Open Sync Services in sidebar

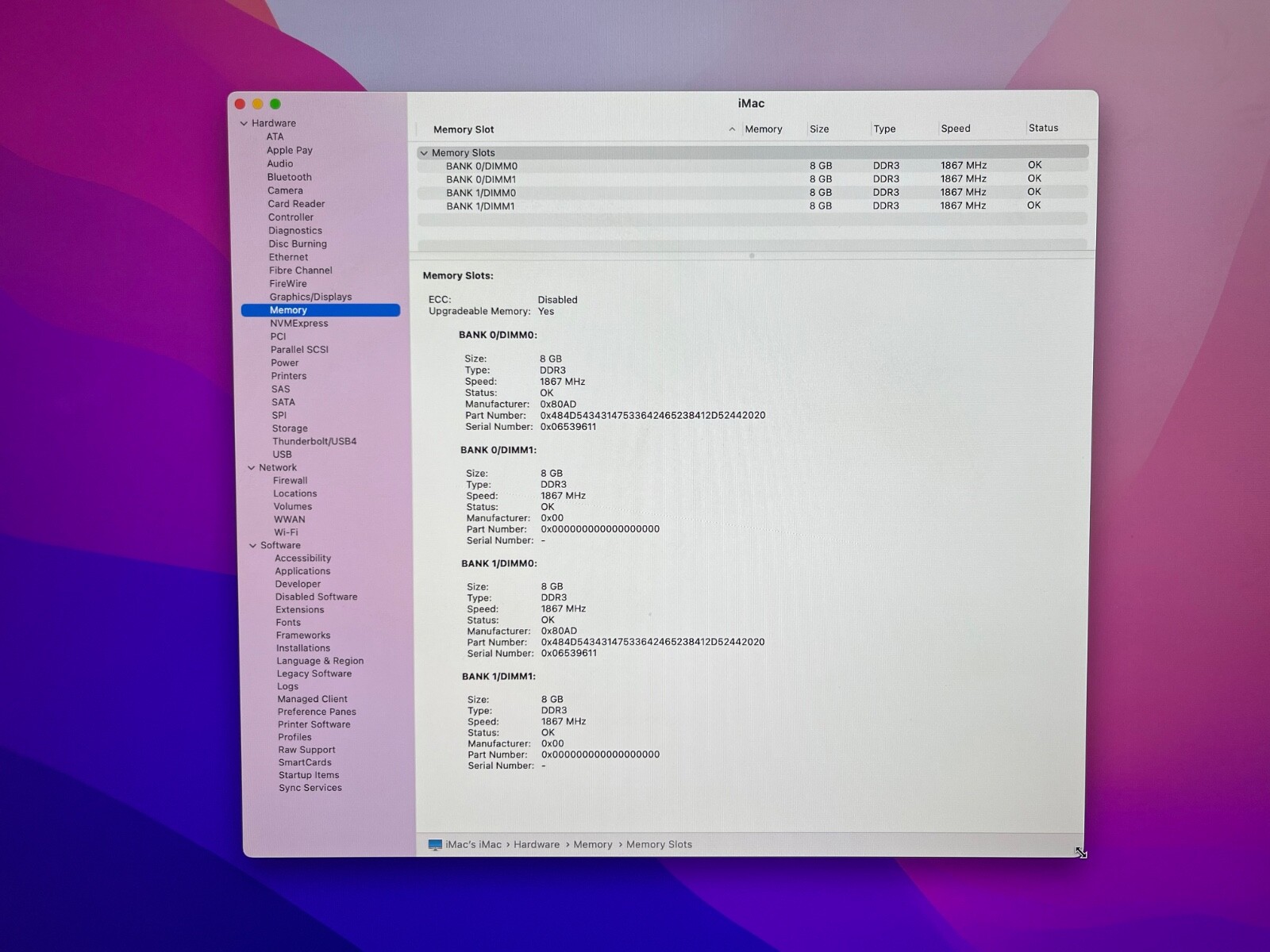[x=310, y=788]
